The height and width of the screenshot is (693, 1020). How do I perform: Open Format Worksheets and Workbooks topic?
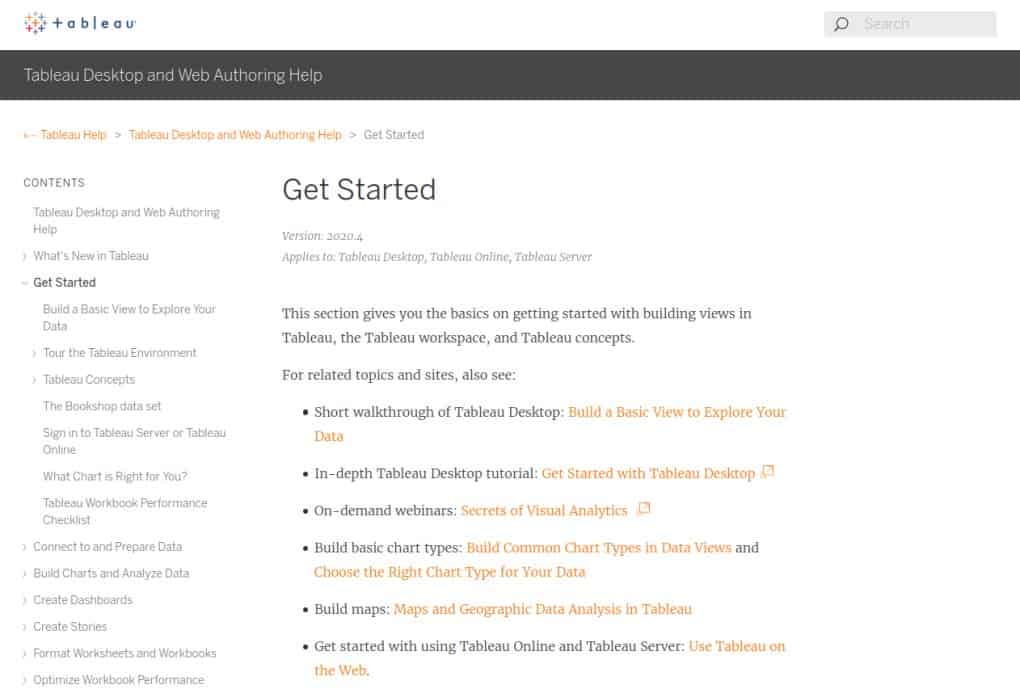click(x=124, y=653)
